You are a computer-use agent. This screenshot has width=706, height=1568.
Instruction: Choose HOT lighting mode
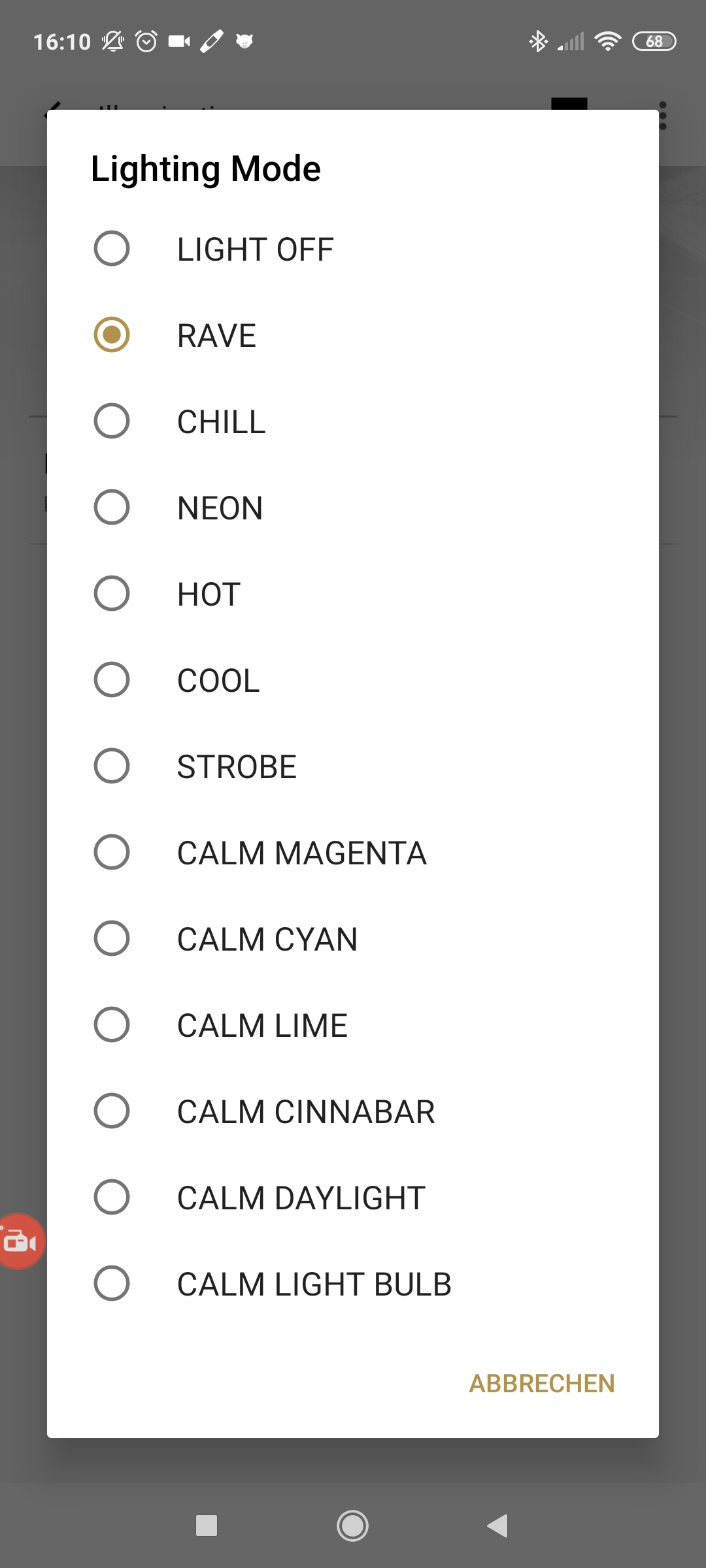tap(353, 594)
